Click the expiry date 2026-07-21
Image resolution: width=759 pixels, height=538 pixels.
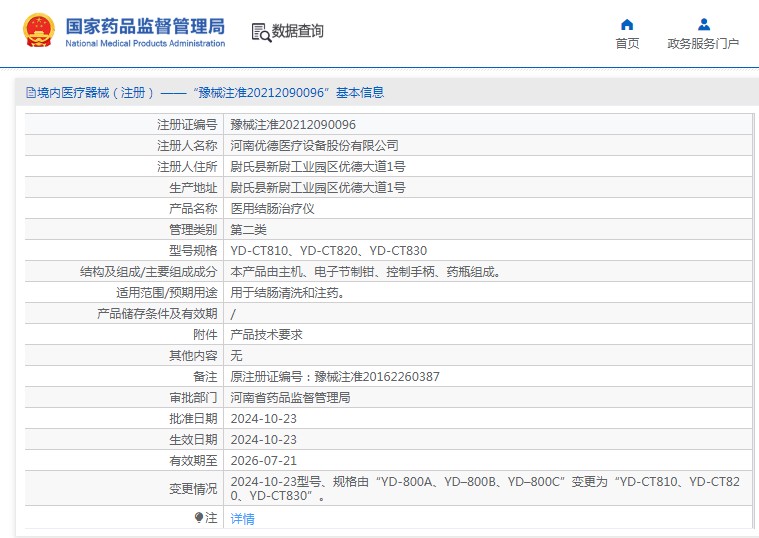click(x=264, y=461)
